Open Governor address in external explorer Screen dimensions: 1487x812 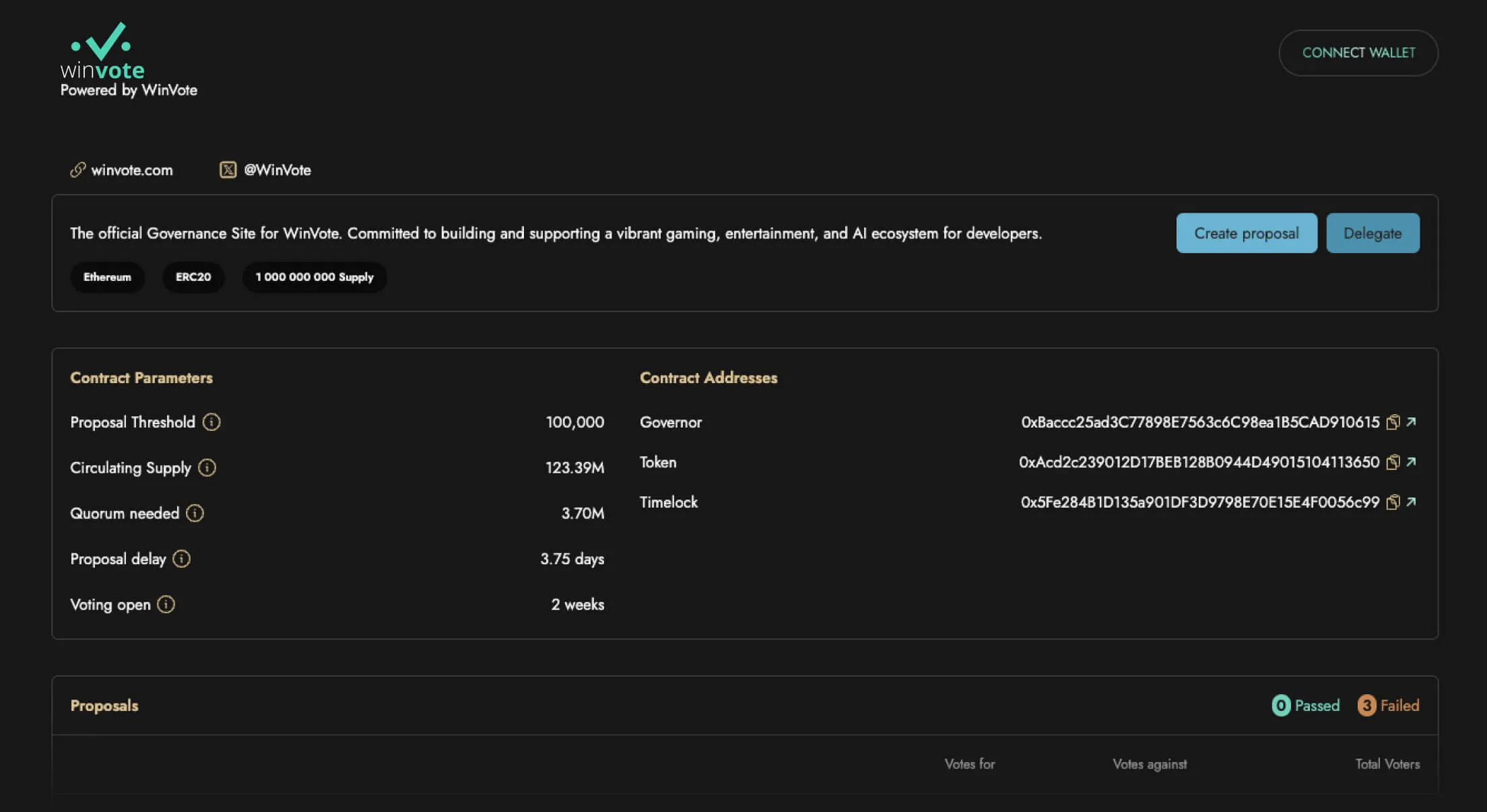pos(1412,421)
